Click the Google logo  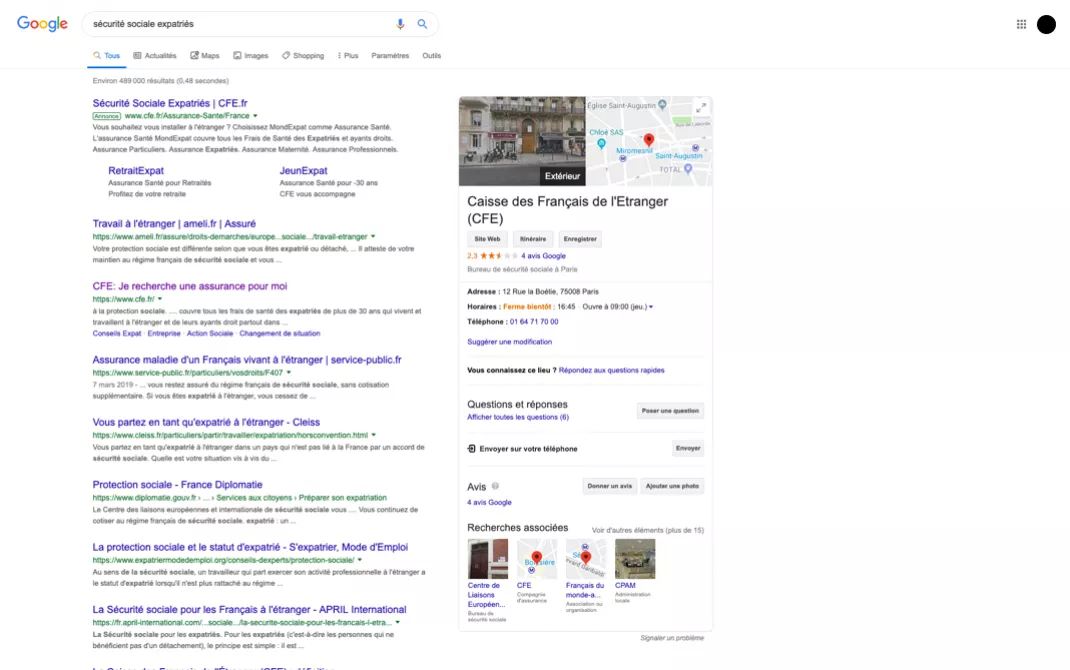click(x=42, y=24)
